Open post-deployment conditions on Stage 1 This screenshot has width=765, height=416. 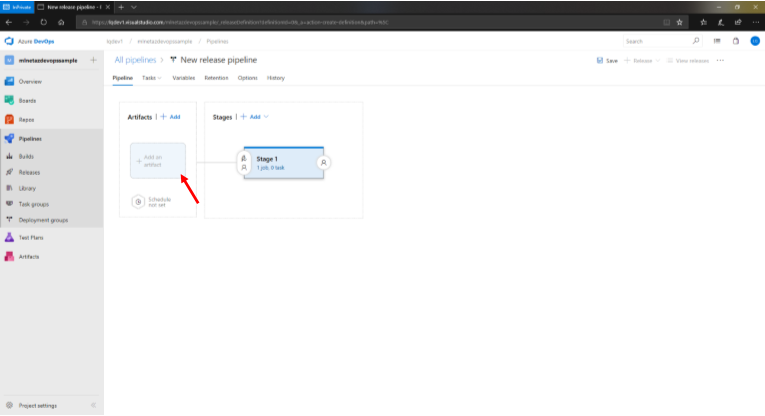pos(324,162)
